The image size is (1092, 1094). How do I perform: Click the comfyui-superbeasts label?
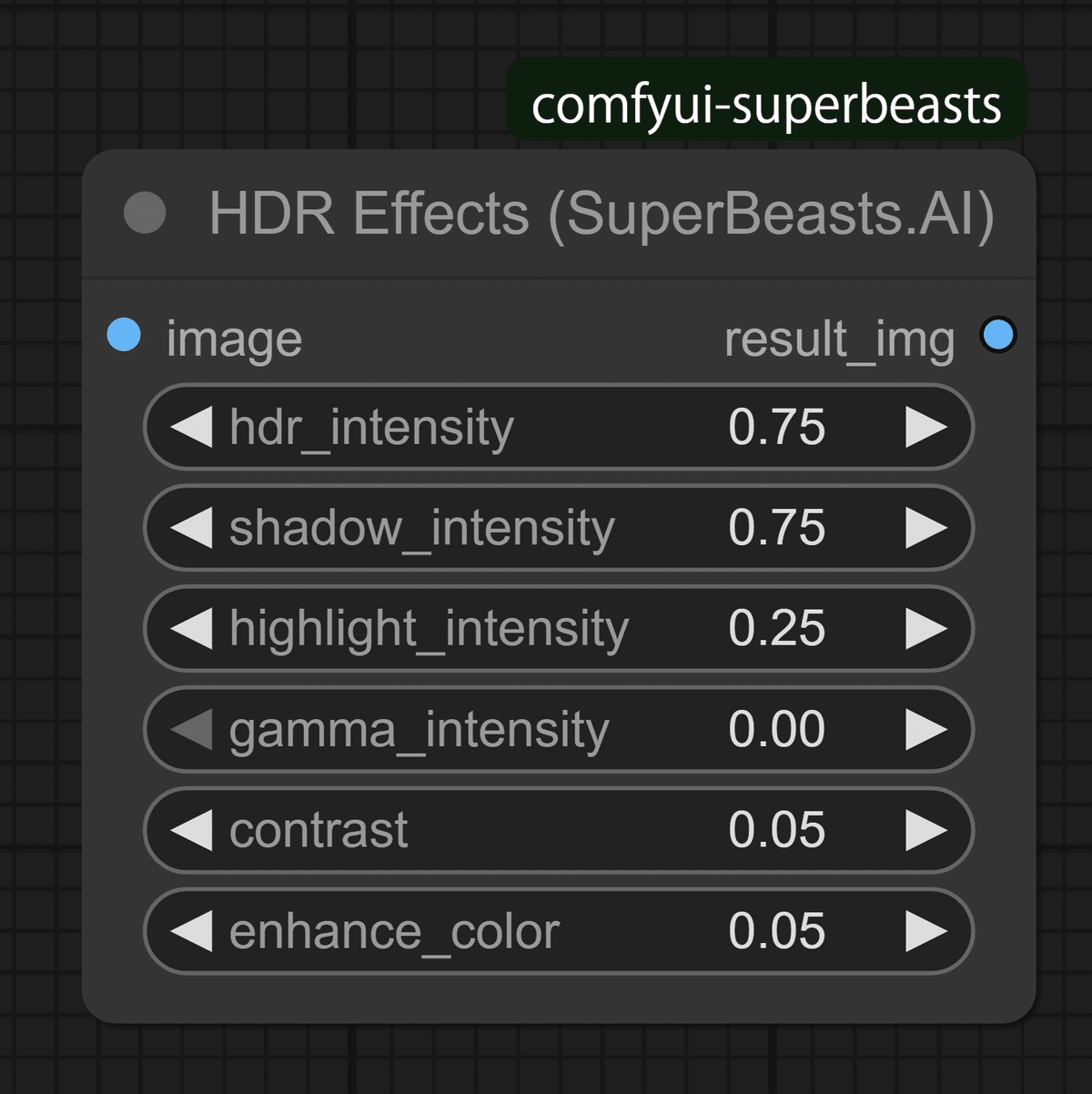pos(767,102)
